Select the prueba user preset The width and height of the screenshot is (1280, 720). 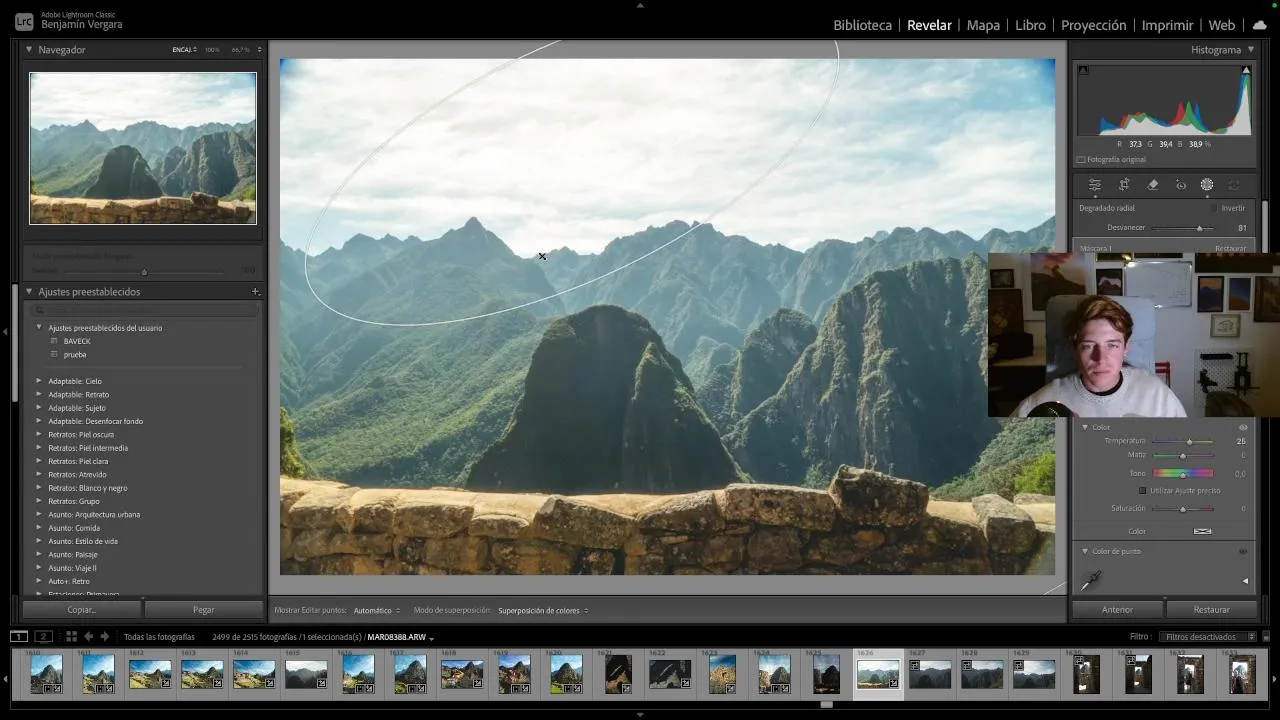[75, 354]
